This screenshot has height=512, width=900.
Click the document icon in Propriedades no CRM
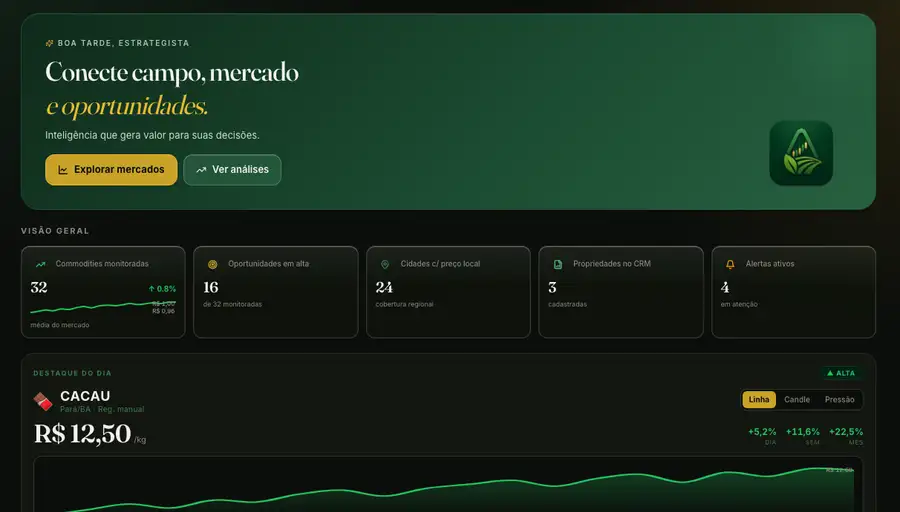tap(558, 264)
